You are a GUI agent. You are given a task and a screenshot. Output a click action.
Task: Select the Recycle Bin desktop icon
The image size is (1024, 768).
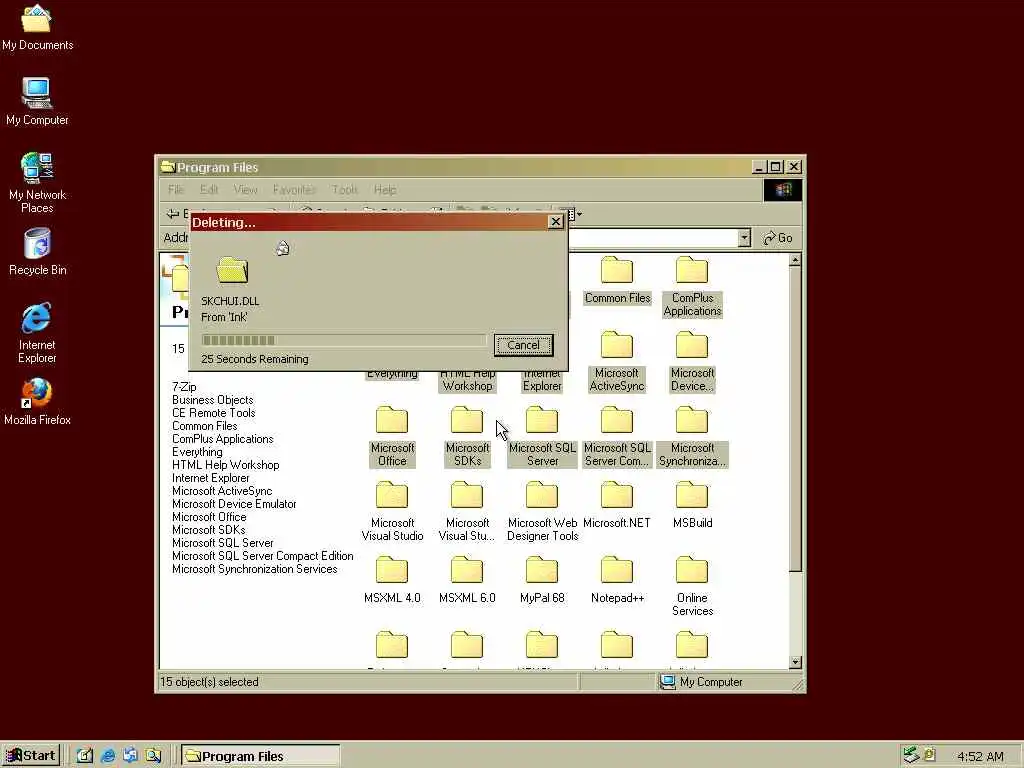(x=37, y=251)
